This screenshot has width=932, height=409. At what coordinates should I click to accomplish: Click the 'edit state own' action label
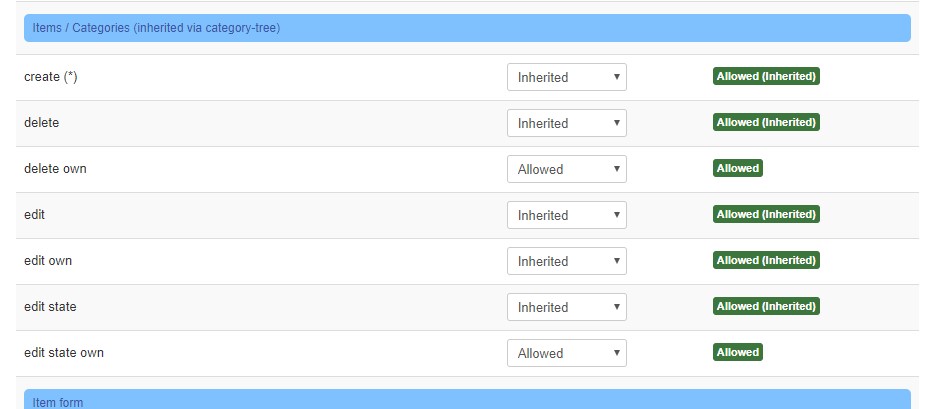(64, 353)
